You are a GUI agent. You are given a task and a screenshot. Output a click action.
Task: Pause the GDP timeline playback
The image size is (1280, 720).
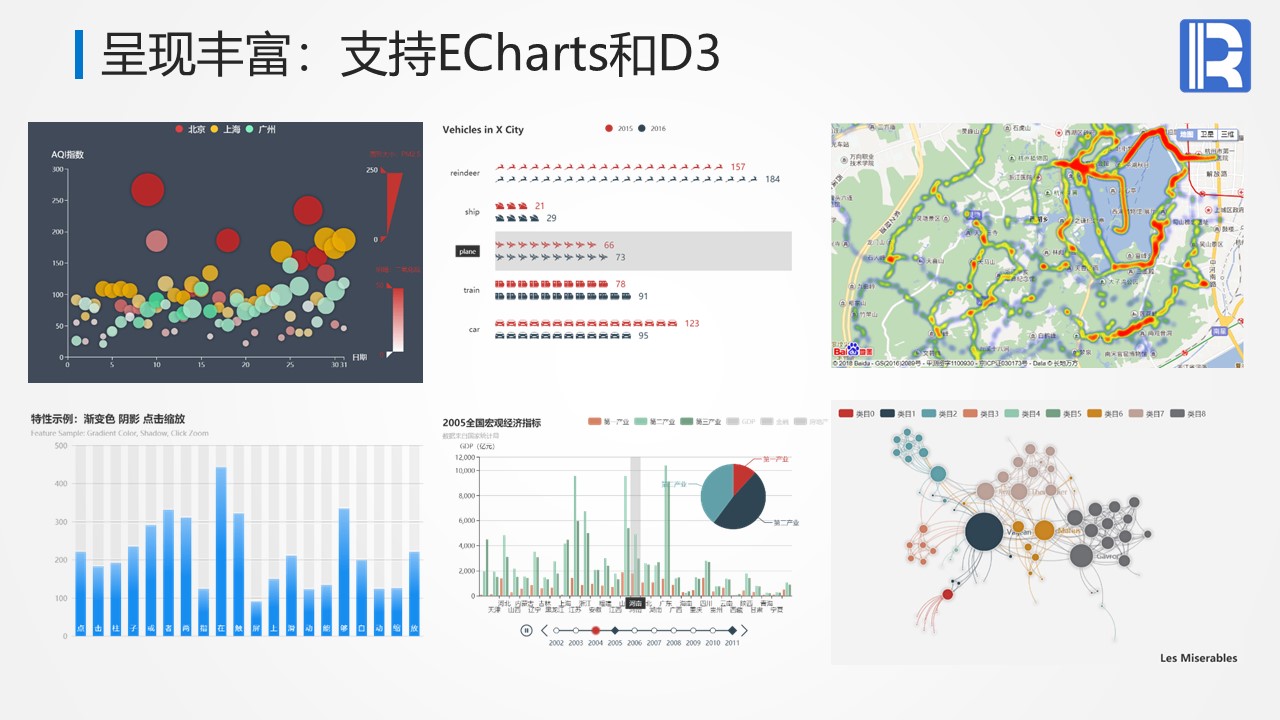coord(526,630)
